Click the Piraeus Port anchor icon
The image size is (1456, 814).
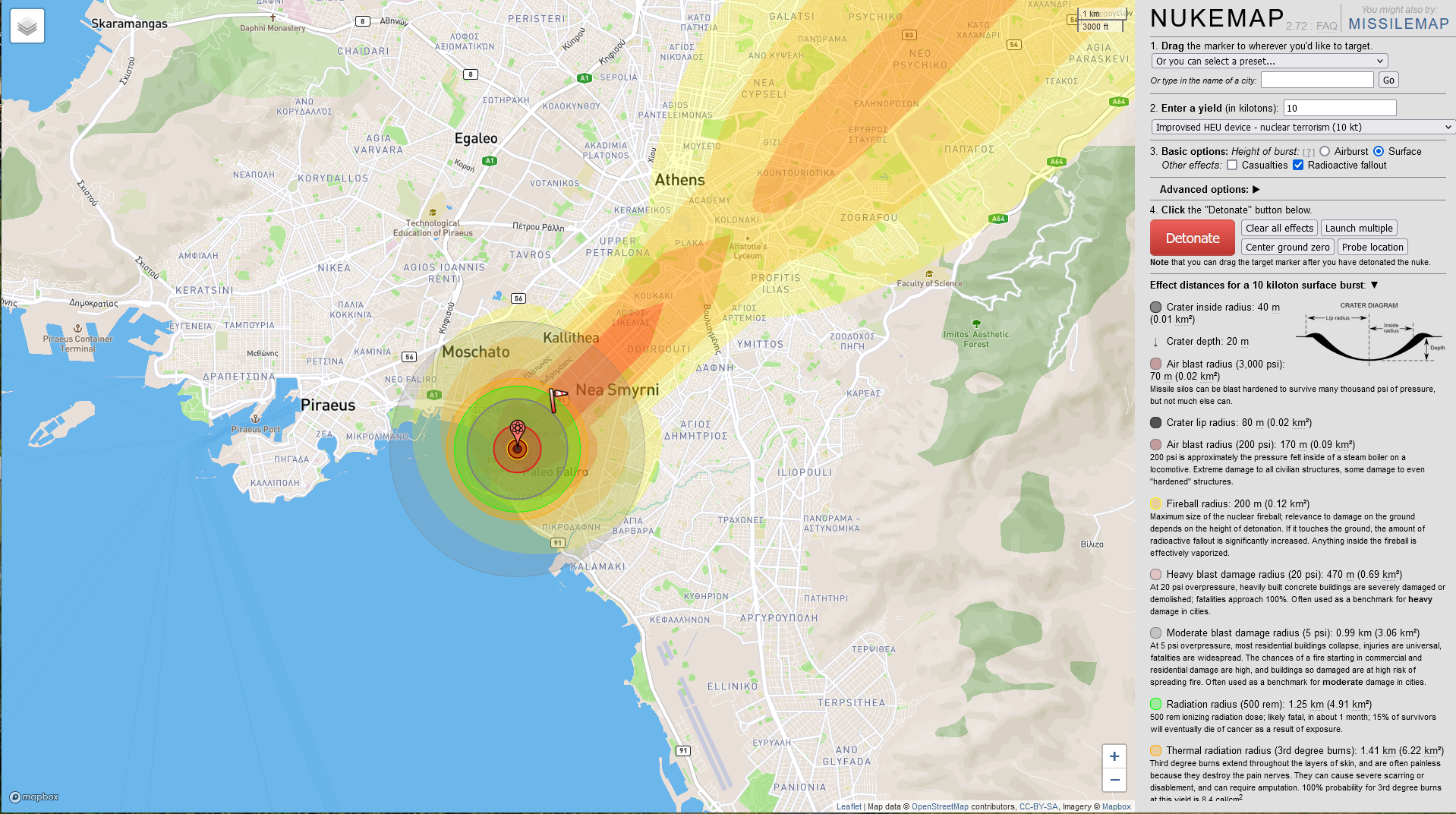pyautogui.click(x=255, y=418)
